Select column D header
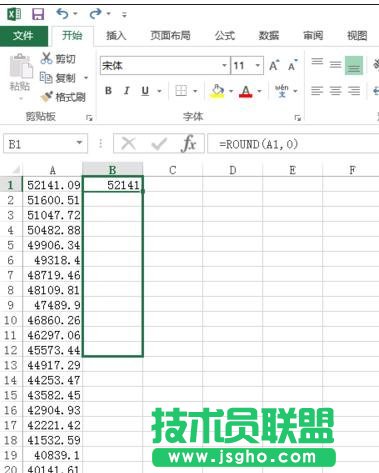379x473 pixels. pos(233,170)
